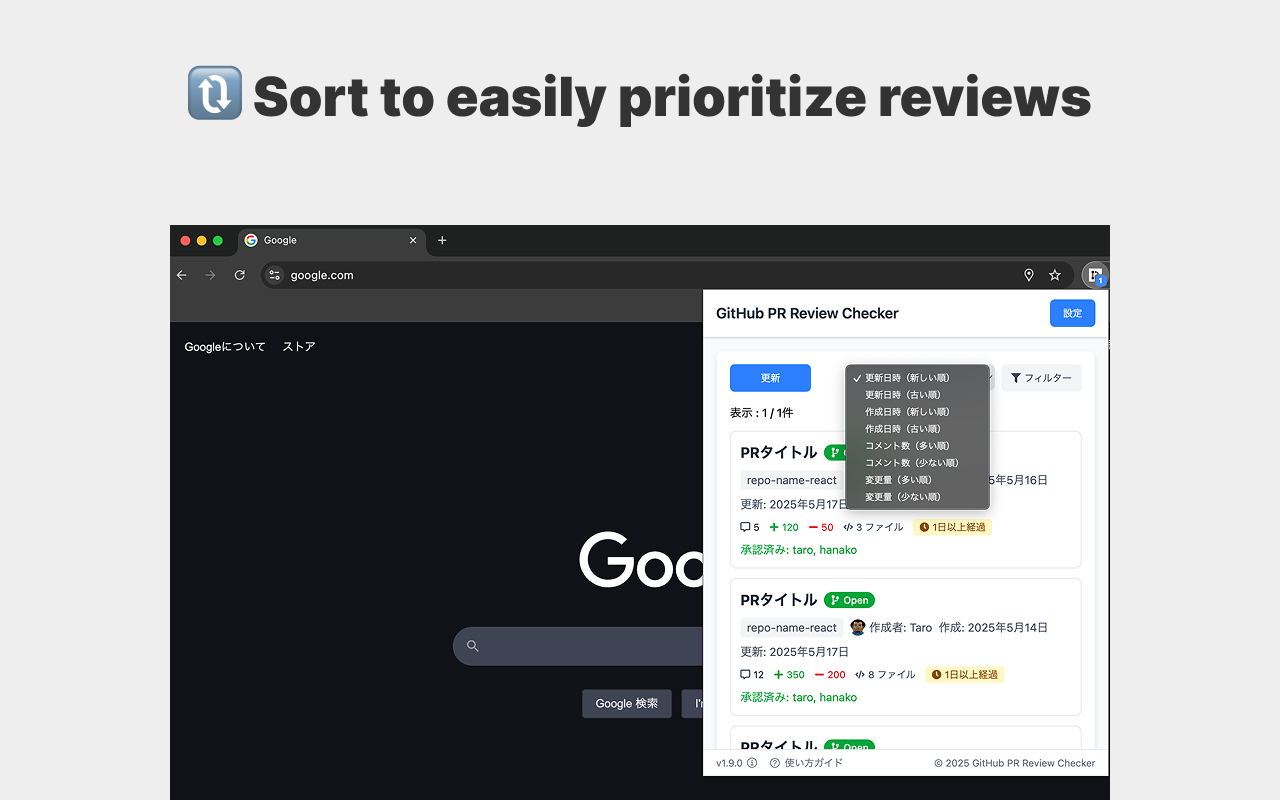Click the location pin icon in address bar
This screenshot has height=800, width=1280.
(x=1029, y=275)
